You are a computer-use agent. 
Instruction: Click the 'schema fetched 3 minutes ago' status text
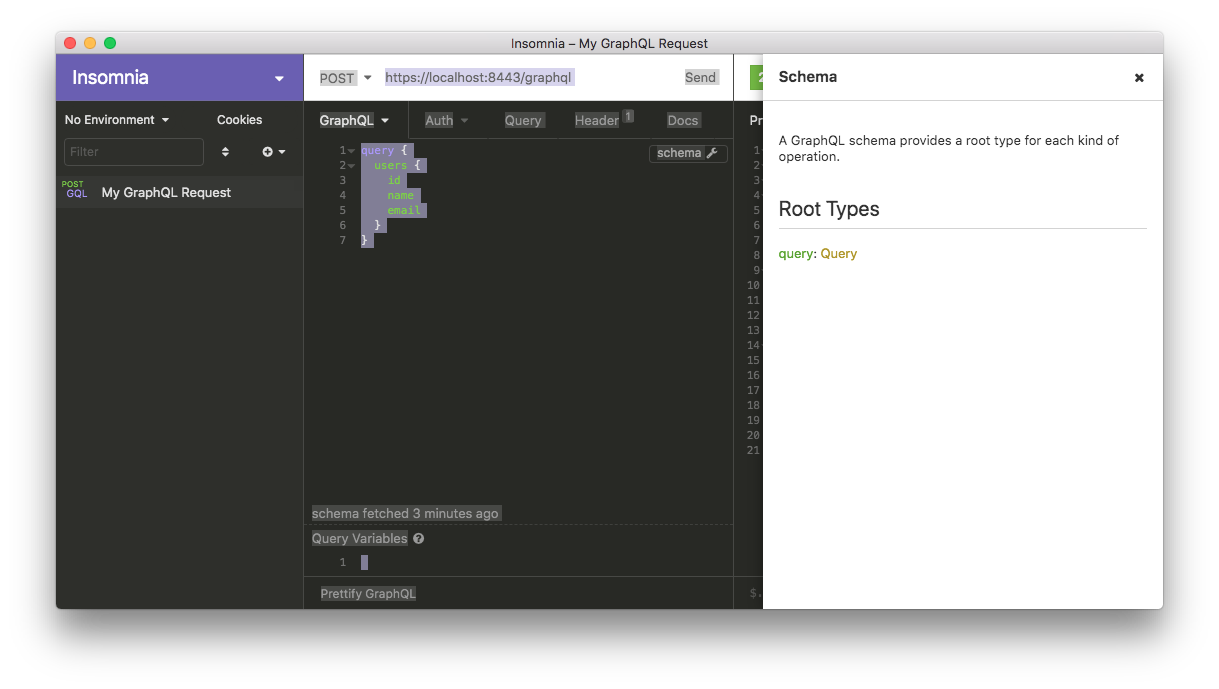[405, 514]
